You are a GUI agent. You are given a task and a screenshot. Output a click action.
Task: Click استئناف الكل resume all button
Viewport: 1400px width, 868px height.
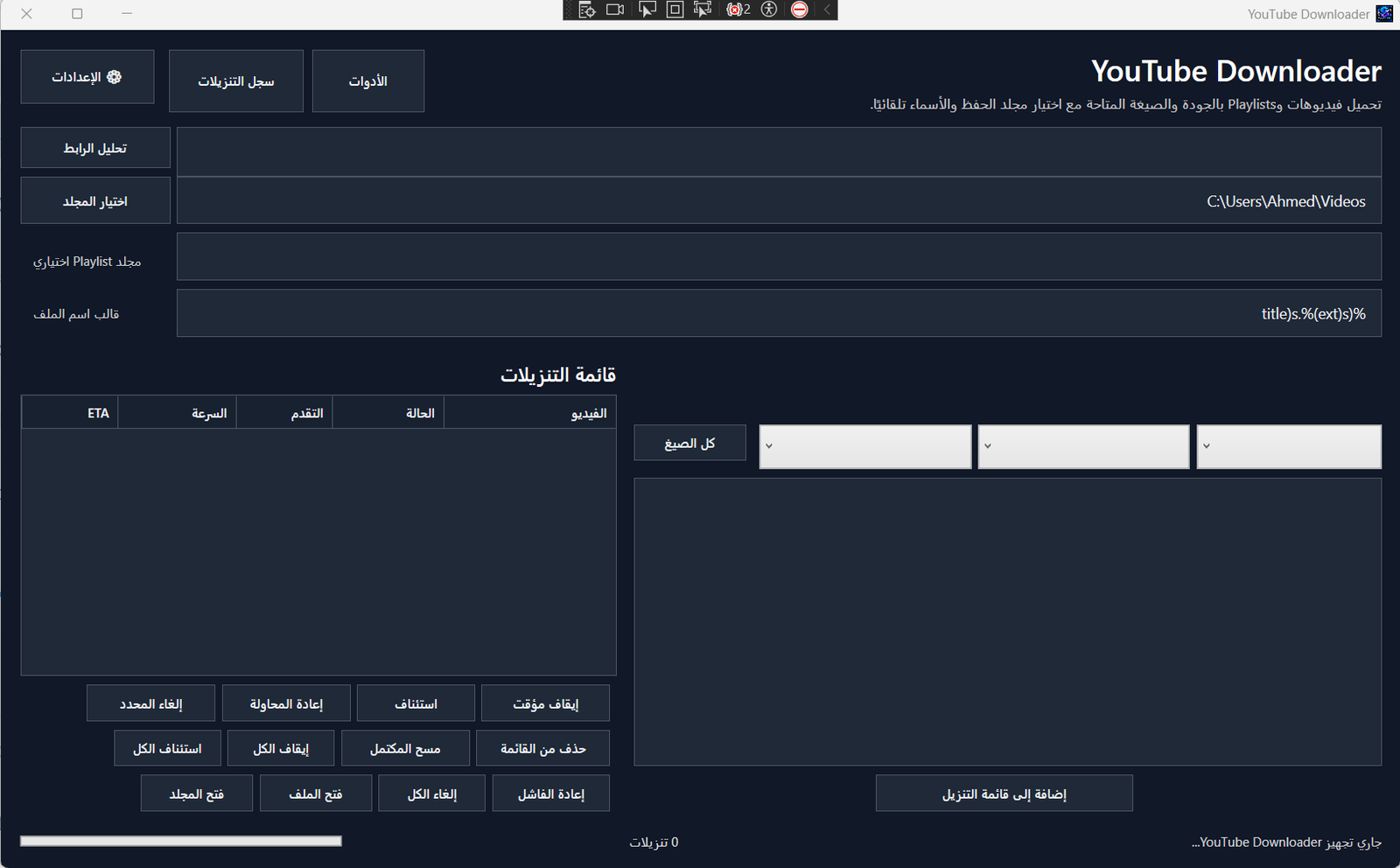pyautogui.click(x=167, y=748)
